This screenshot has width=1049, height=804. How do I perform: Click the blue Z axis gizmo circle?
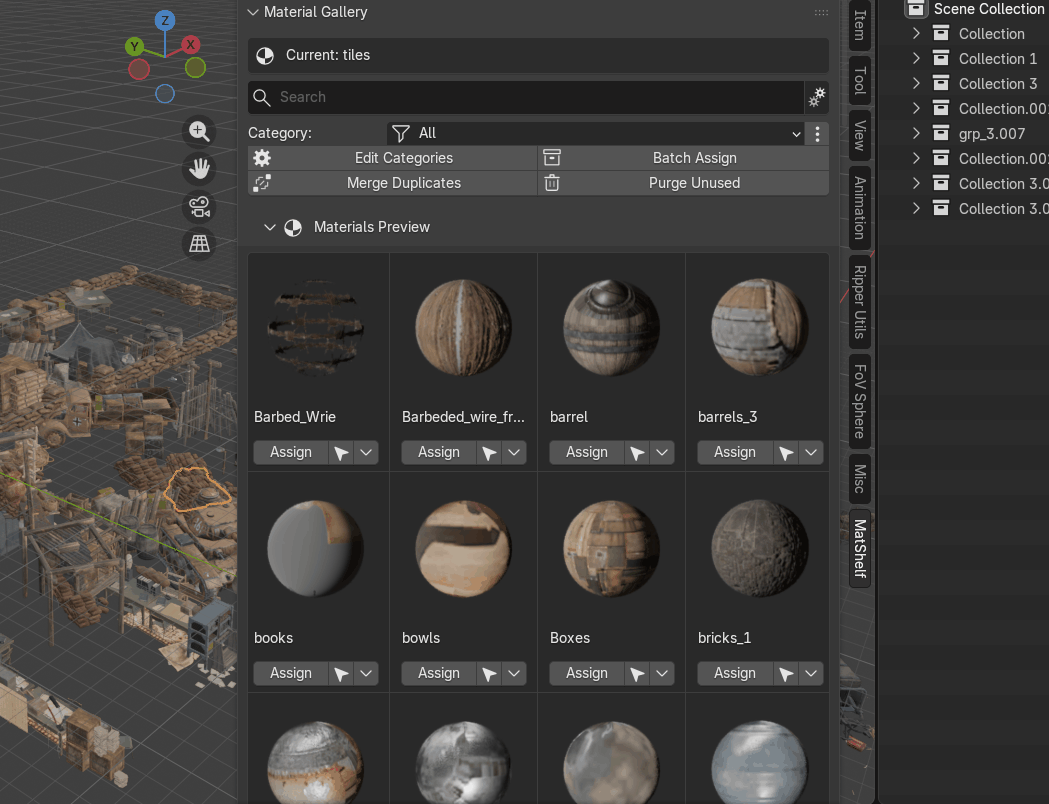[x=165, y=20]
